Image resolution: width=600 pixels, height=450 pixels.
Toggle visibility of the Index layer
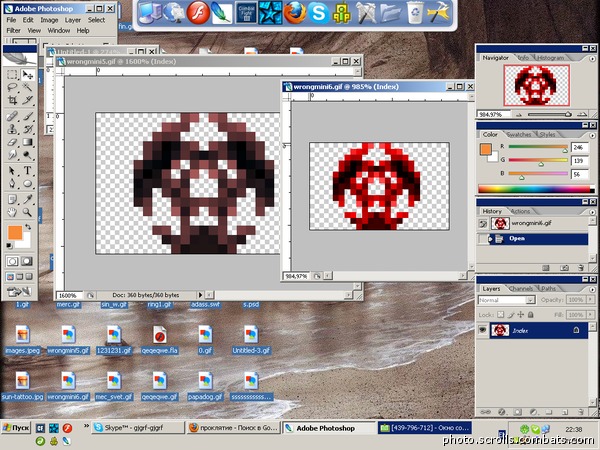coord(483,329)
